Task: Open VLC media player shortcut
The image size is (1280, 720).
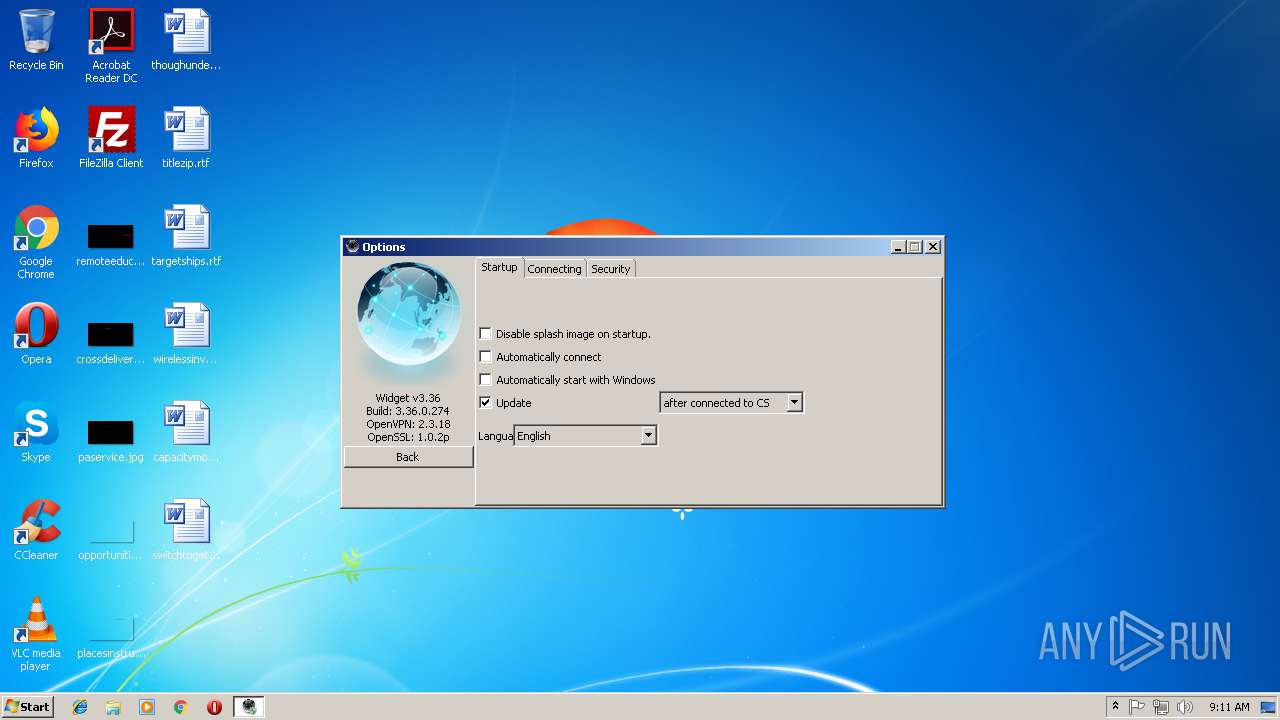Action: coord(36,634)
